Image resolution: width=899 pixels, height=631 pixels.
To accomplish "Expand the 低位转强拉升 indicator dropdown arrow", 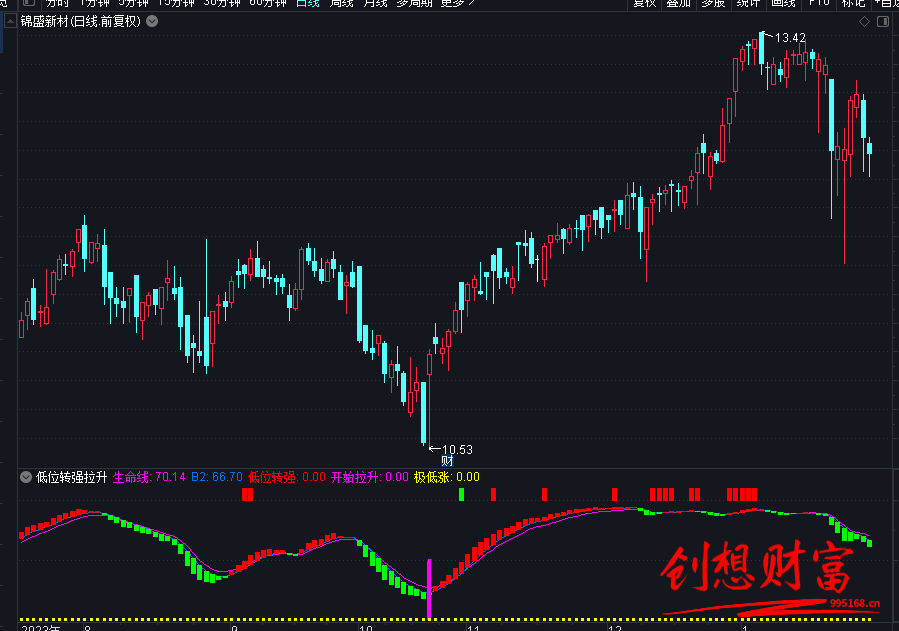I will click(x=25, y=477).
